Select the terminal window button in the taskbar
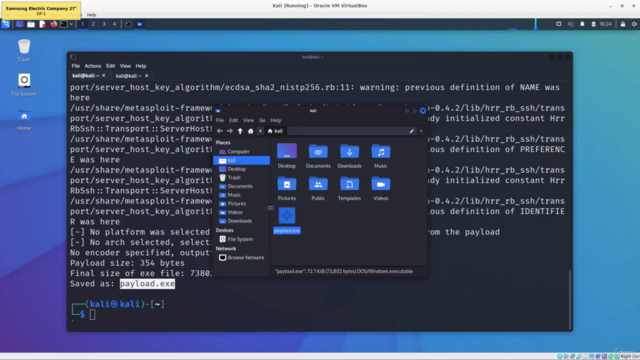 point(128,24)
